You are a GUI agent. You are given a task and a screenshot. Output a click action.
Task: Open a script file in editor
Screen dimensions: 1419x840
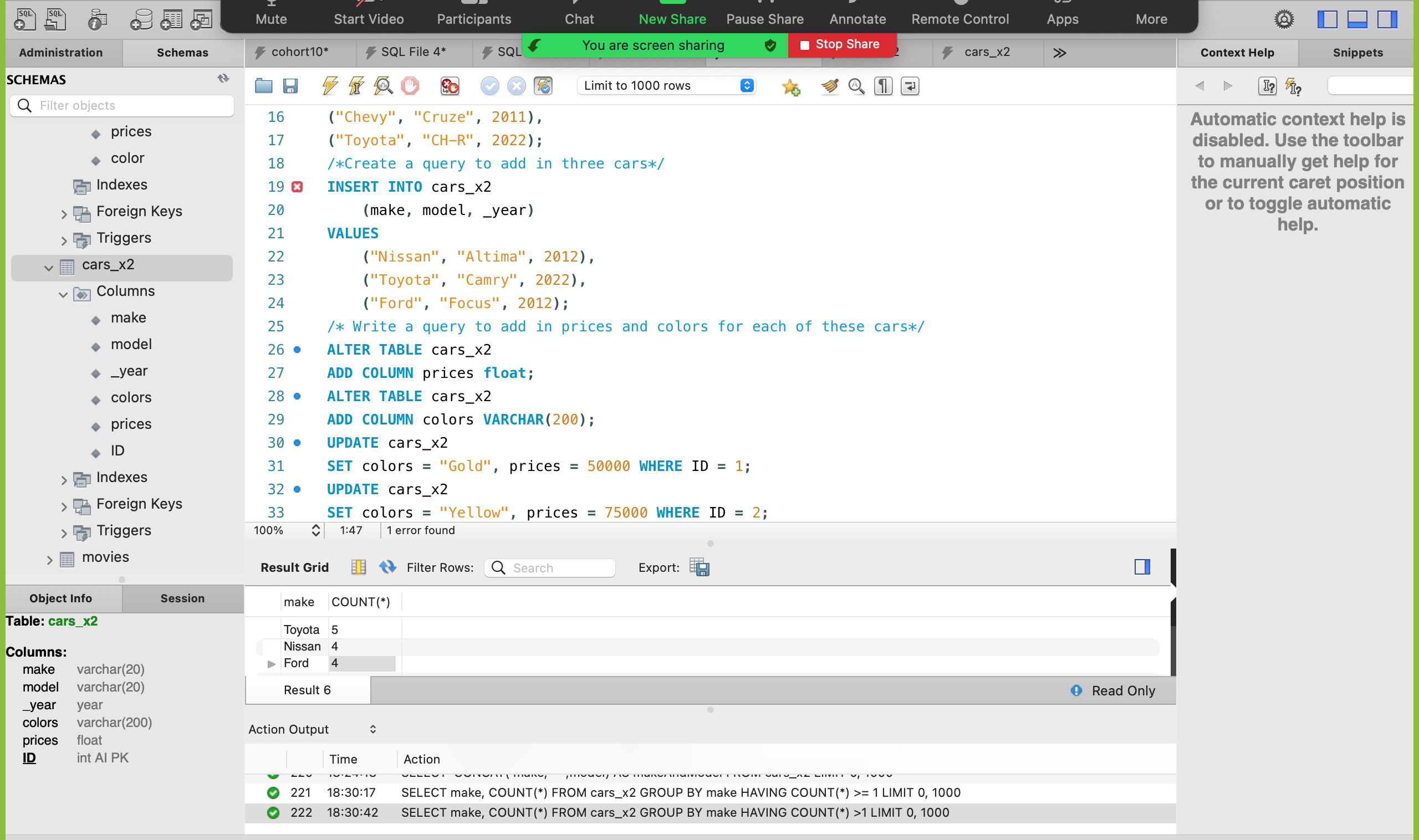(x=263, y=86)
